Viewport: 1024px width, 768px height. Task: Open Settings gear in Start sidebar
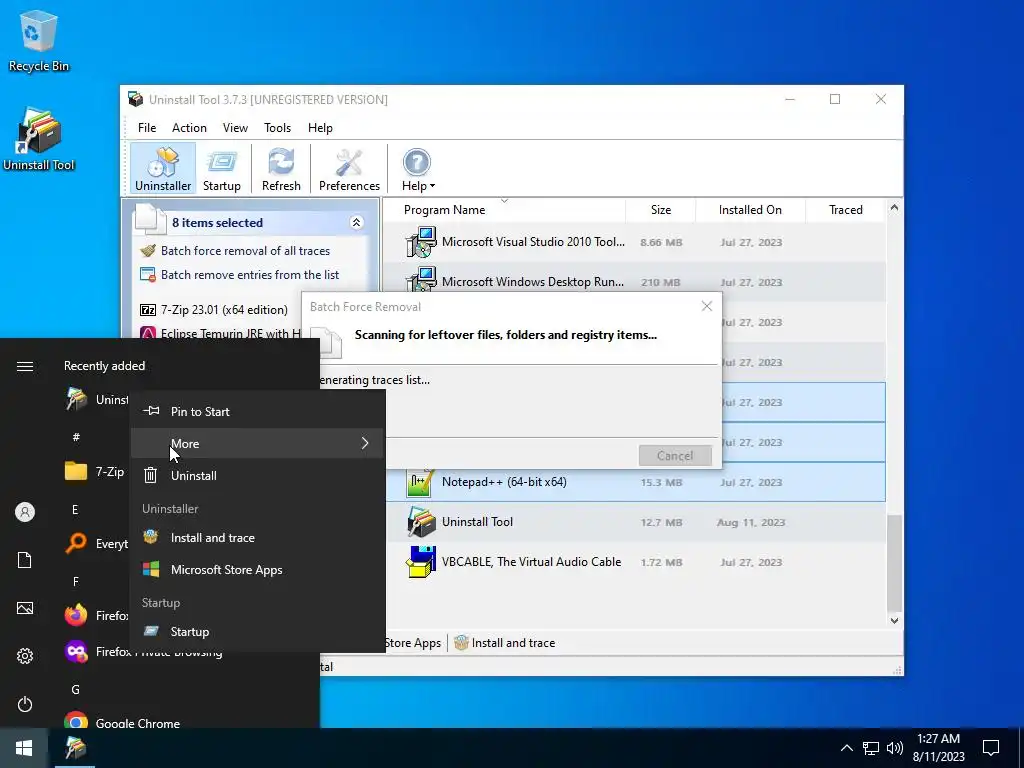click(25, 656)
